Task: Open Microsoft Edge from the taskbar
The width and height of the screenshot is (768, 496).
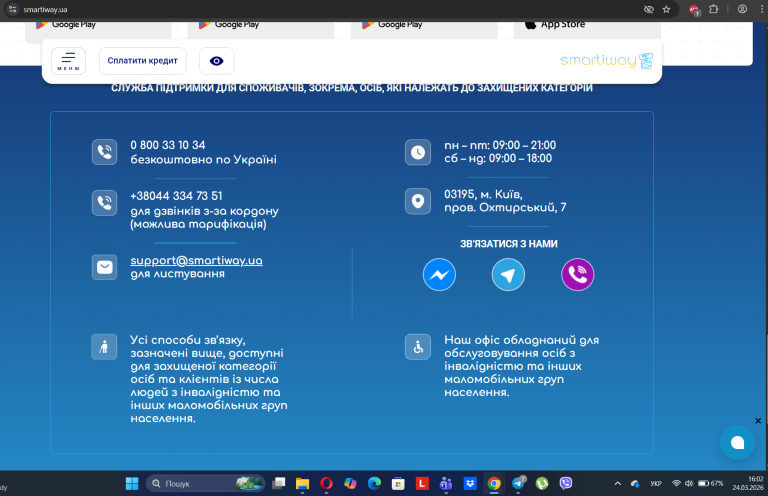Action: click(374, 484)
